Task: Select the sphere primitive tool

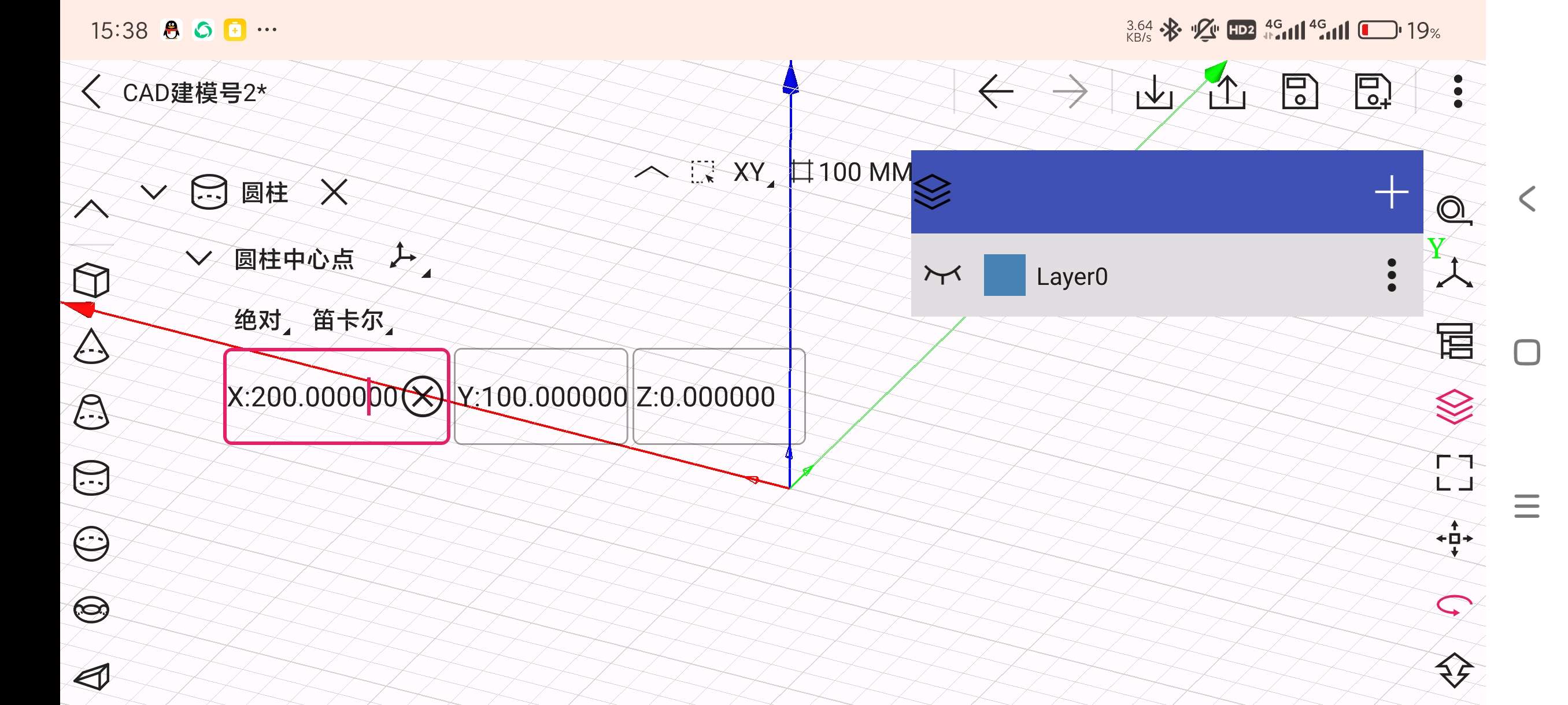Action: (x=91, y=543)
